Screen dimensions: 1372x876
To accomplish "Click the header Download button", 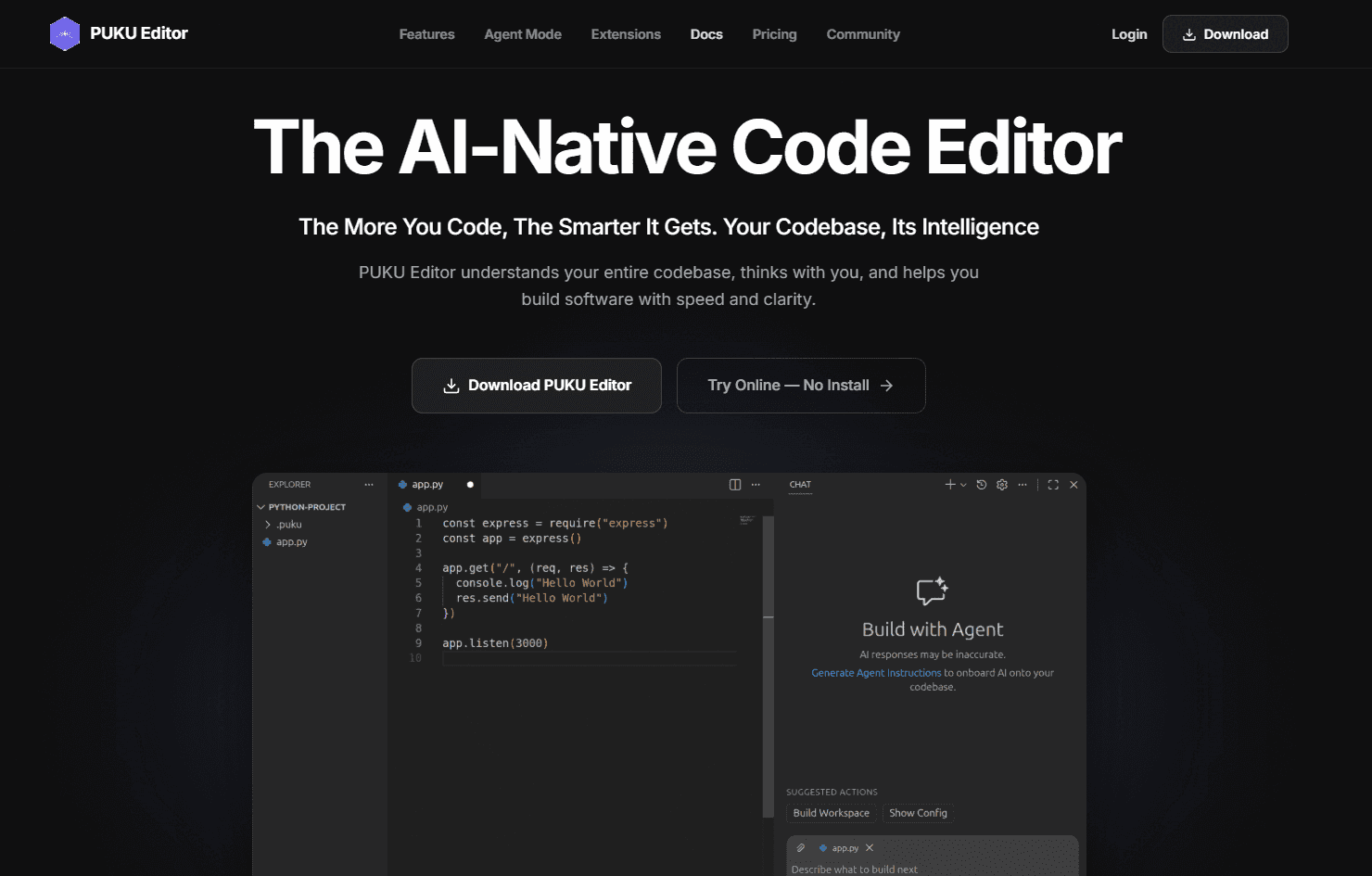I will [x=1226, y=34].
